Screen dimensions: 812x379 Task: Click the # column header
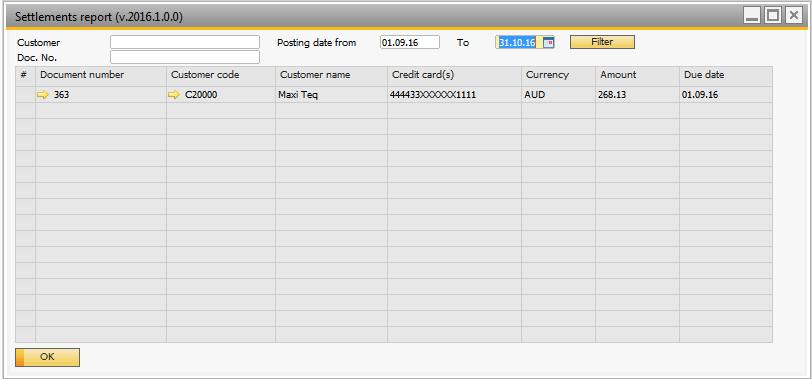tap(25, 76)
